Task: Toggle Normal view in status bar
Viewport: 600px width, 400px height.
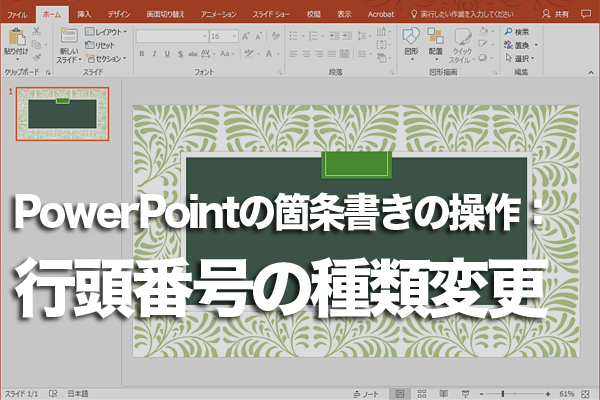Action: tap(400, 394)
